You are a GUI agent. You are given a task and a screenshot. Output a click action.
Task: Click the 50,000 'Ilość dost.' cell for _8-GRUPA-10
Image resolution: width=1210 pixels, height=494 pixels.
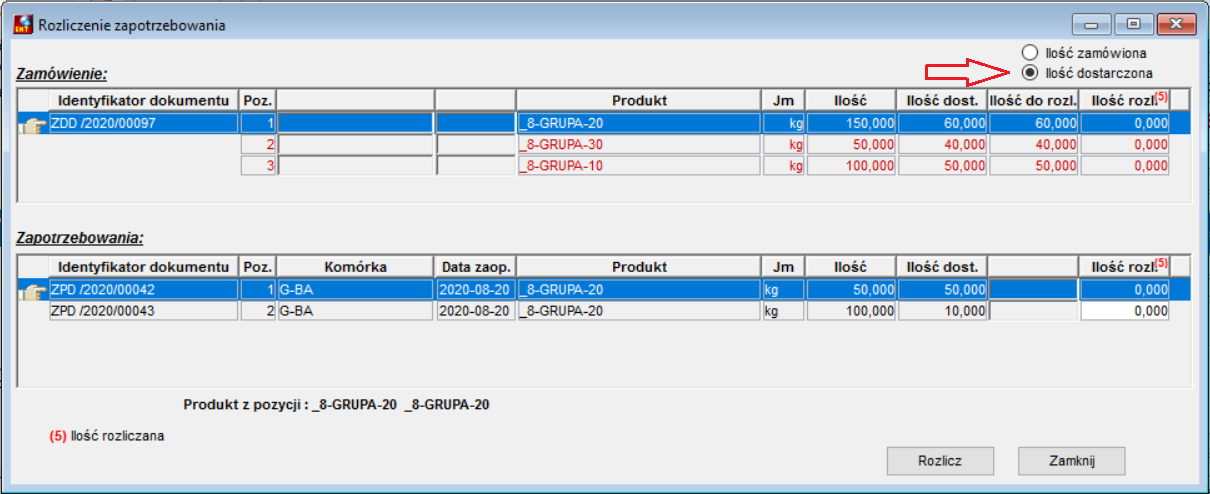(942, 165)
